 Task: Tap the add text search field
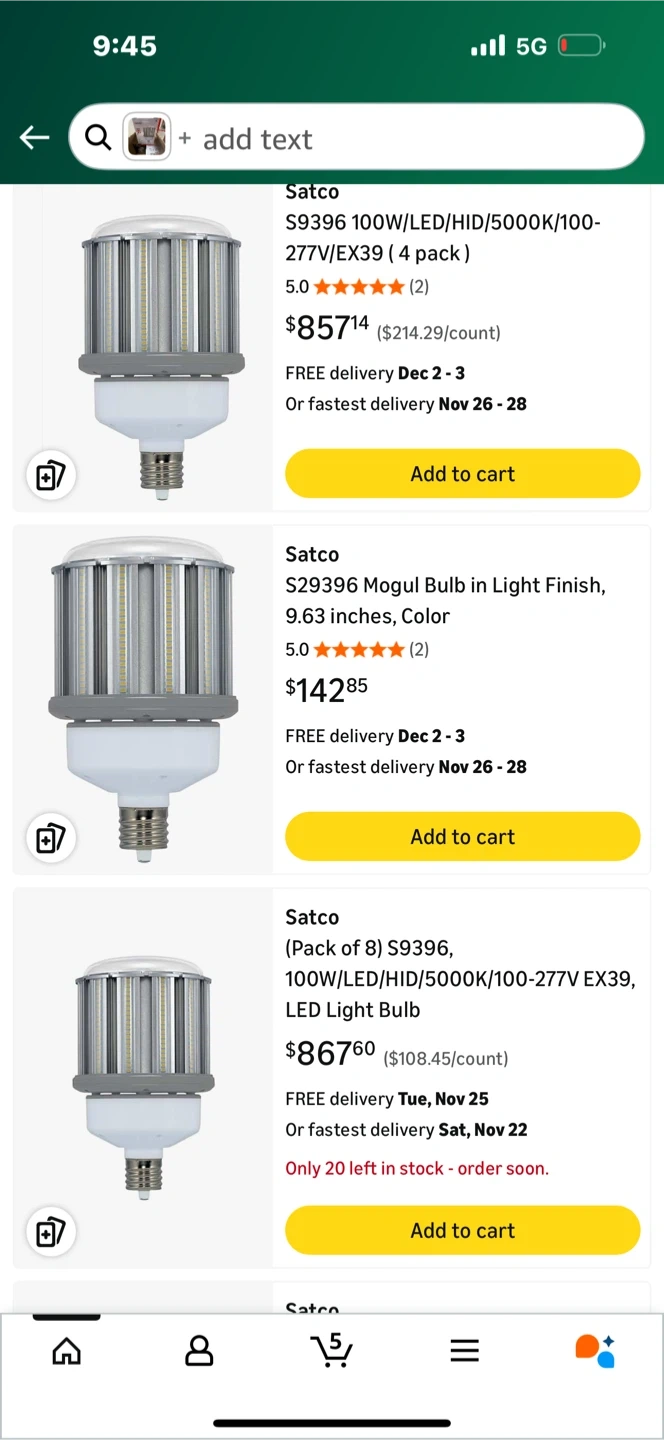click(x=400, y=139)
